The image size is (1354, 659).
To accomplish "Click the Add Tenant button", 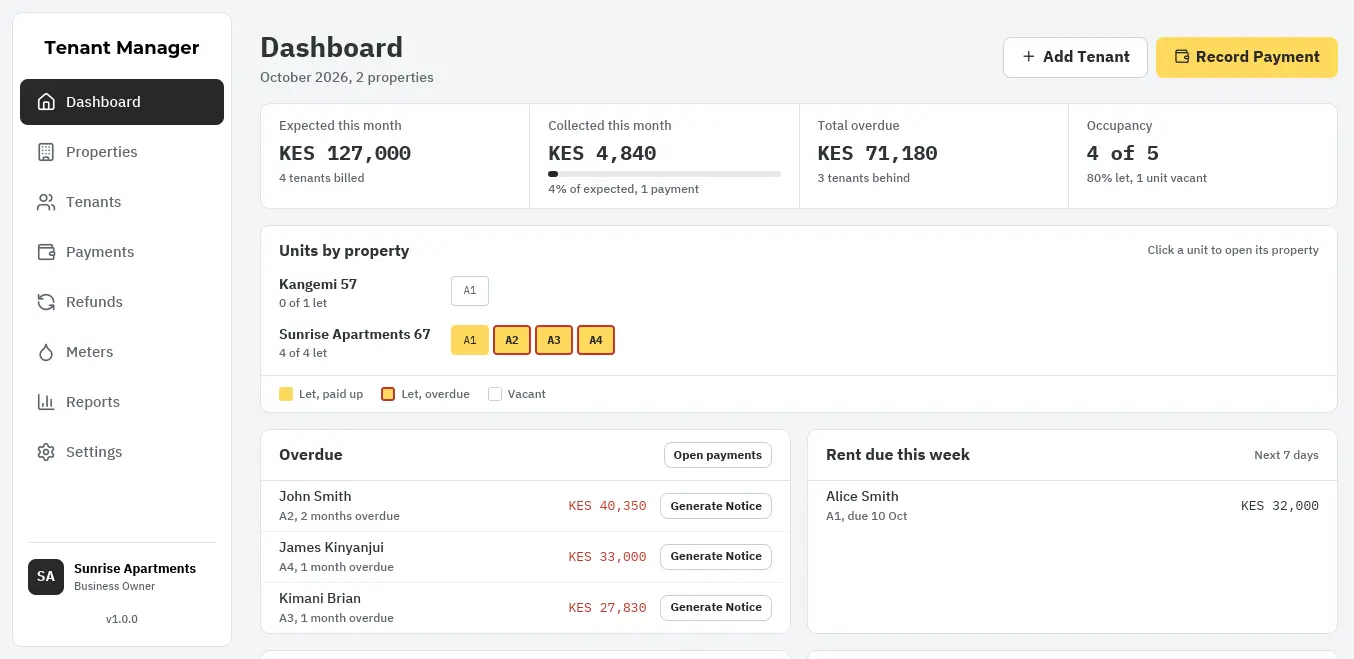I will pyautogui.click(x=1075, y=57).
